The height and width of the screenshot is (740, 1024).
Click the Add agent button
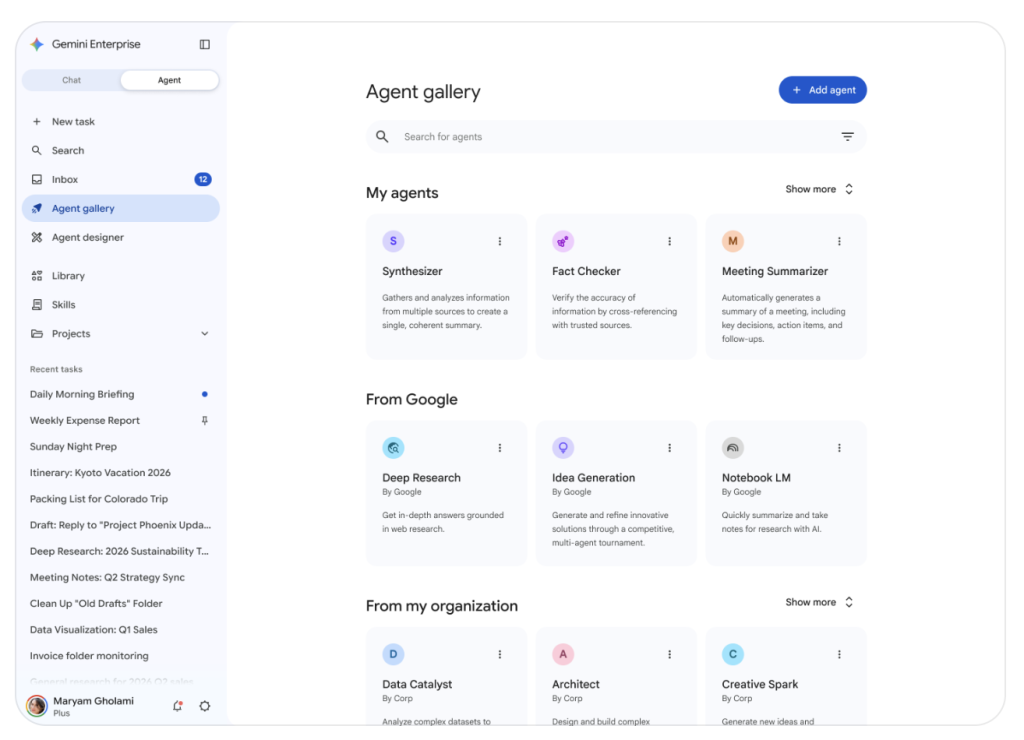(822, 90)
